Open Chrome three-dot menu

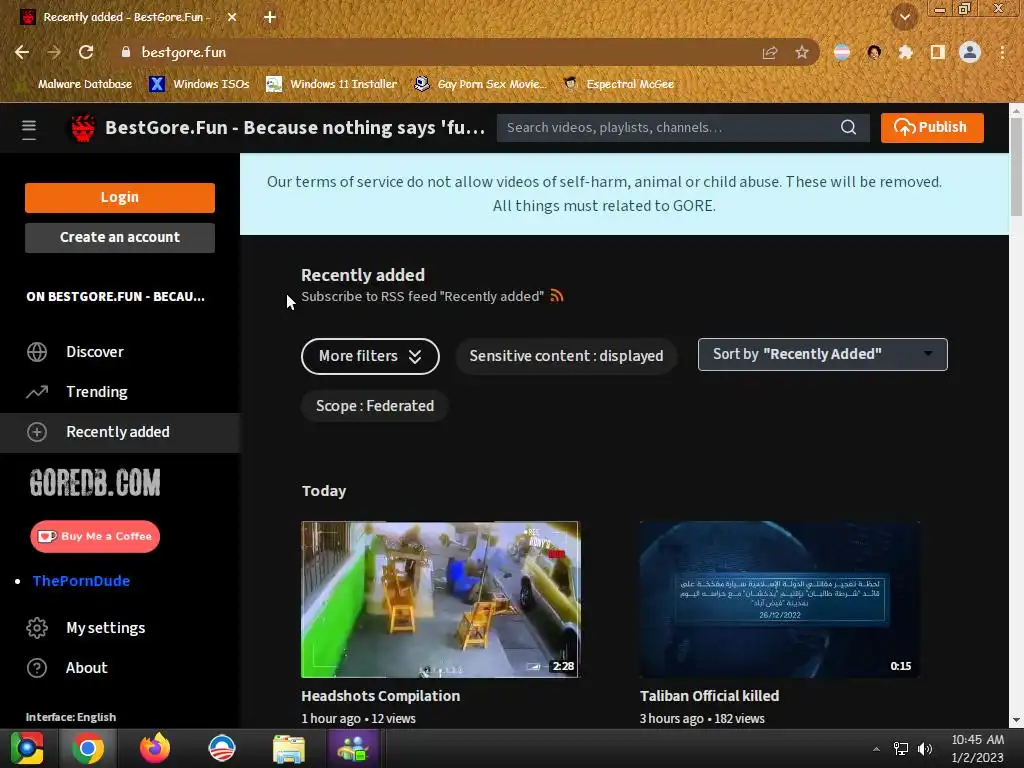1002,52
